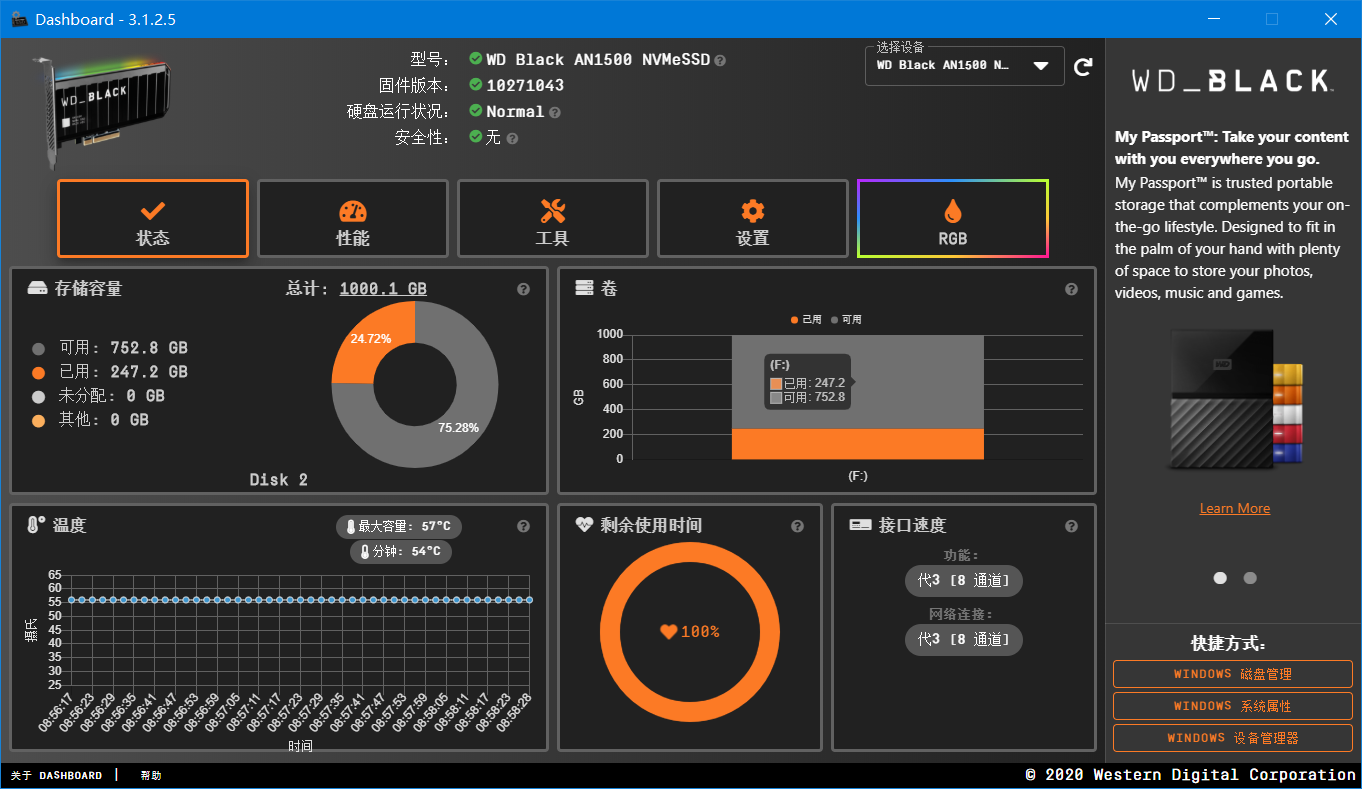Click the thermometer icon beside 温度
The height and width of the screenshot is (789, 1362).
[x=36, y=524]
